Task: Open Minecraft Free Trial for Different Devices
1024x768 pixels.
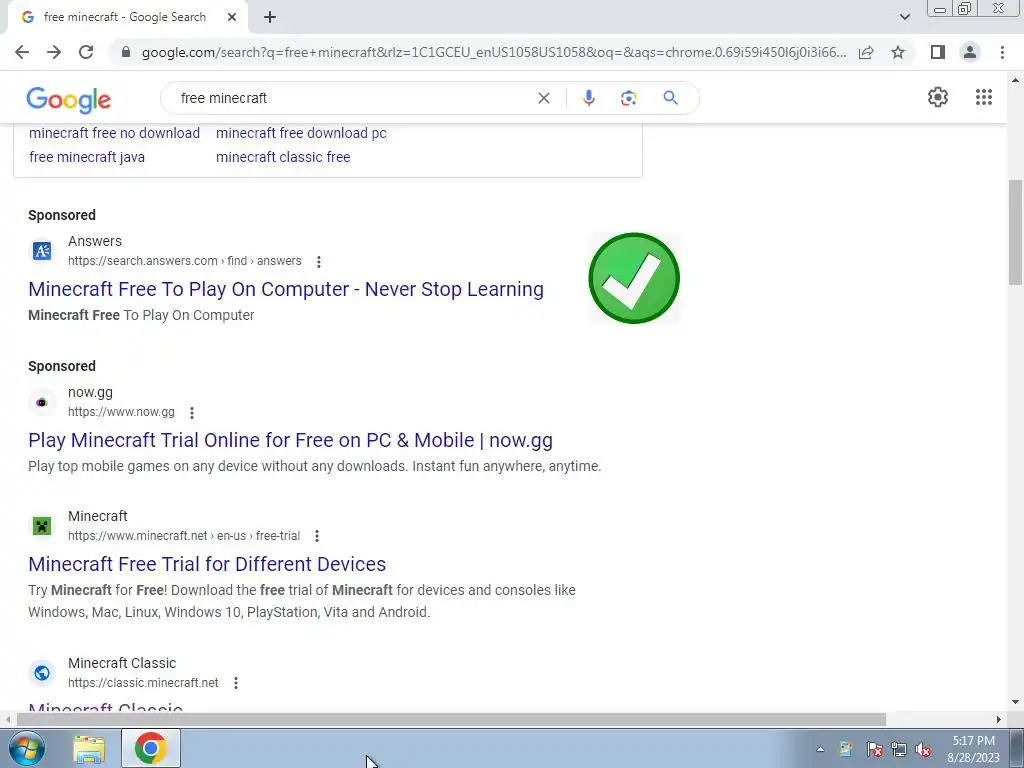Action: tap(207, 564)
